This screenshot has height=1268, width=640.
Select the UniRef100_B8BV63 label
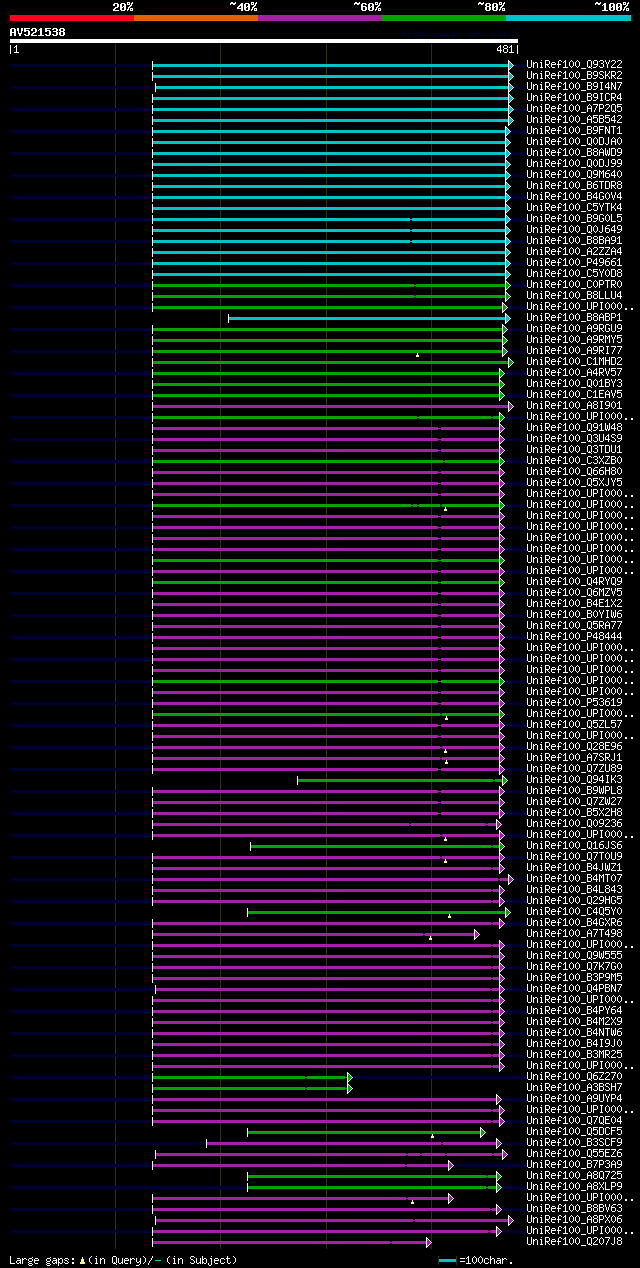coord(574,1208)
